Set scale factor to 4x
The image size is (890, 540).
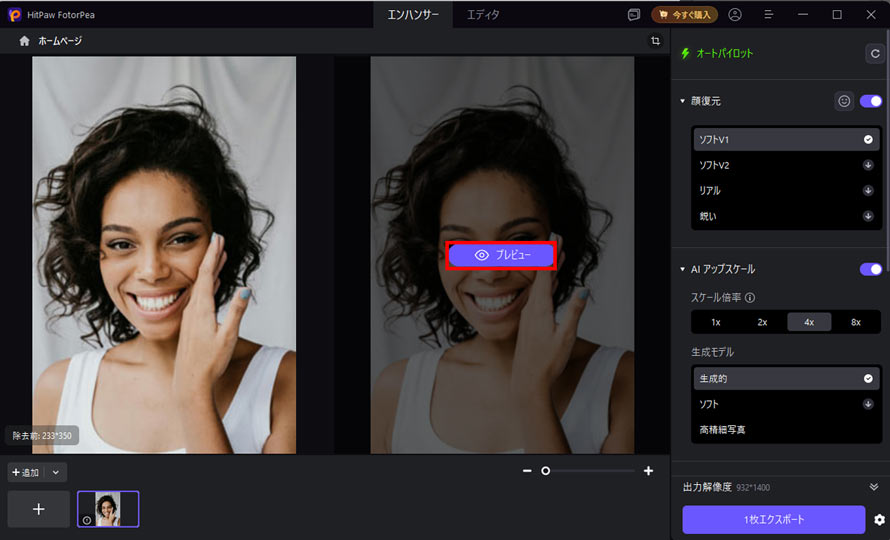809,323
